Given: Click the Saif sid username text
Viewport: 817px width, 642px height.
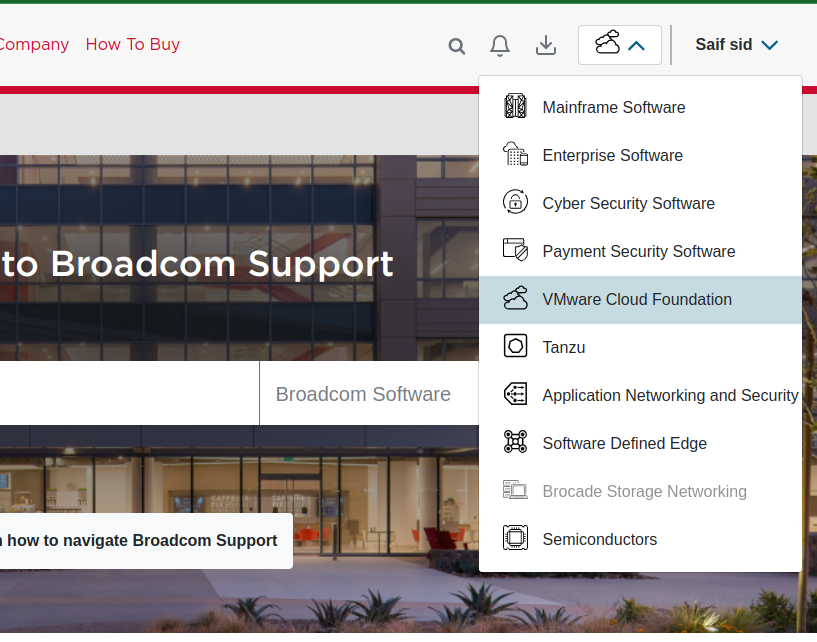Looking at the screenshot, I should pyautogui.click(x=724, y=45).
